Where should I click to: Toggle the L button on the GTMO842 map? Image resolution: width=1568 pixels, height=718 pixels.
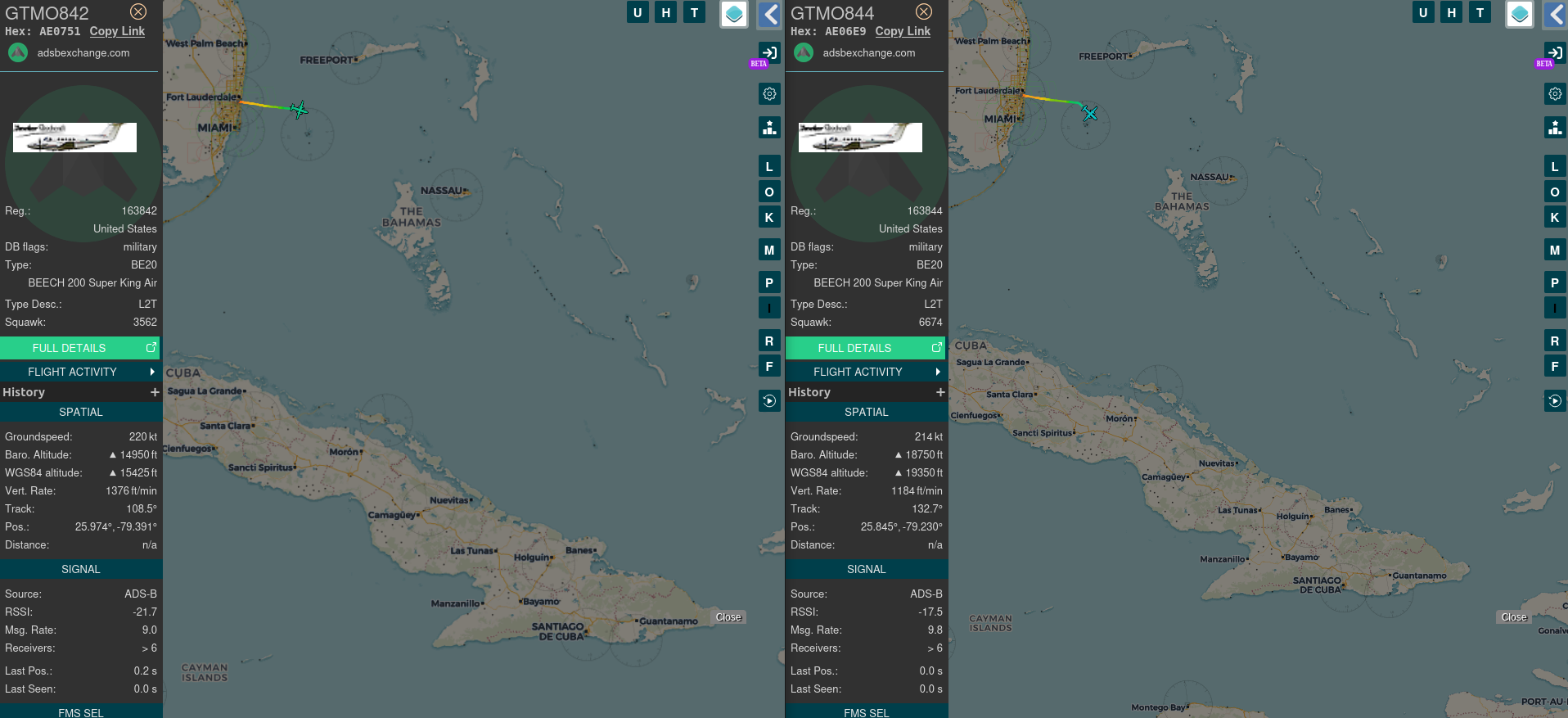tap(769, 167)
